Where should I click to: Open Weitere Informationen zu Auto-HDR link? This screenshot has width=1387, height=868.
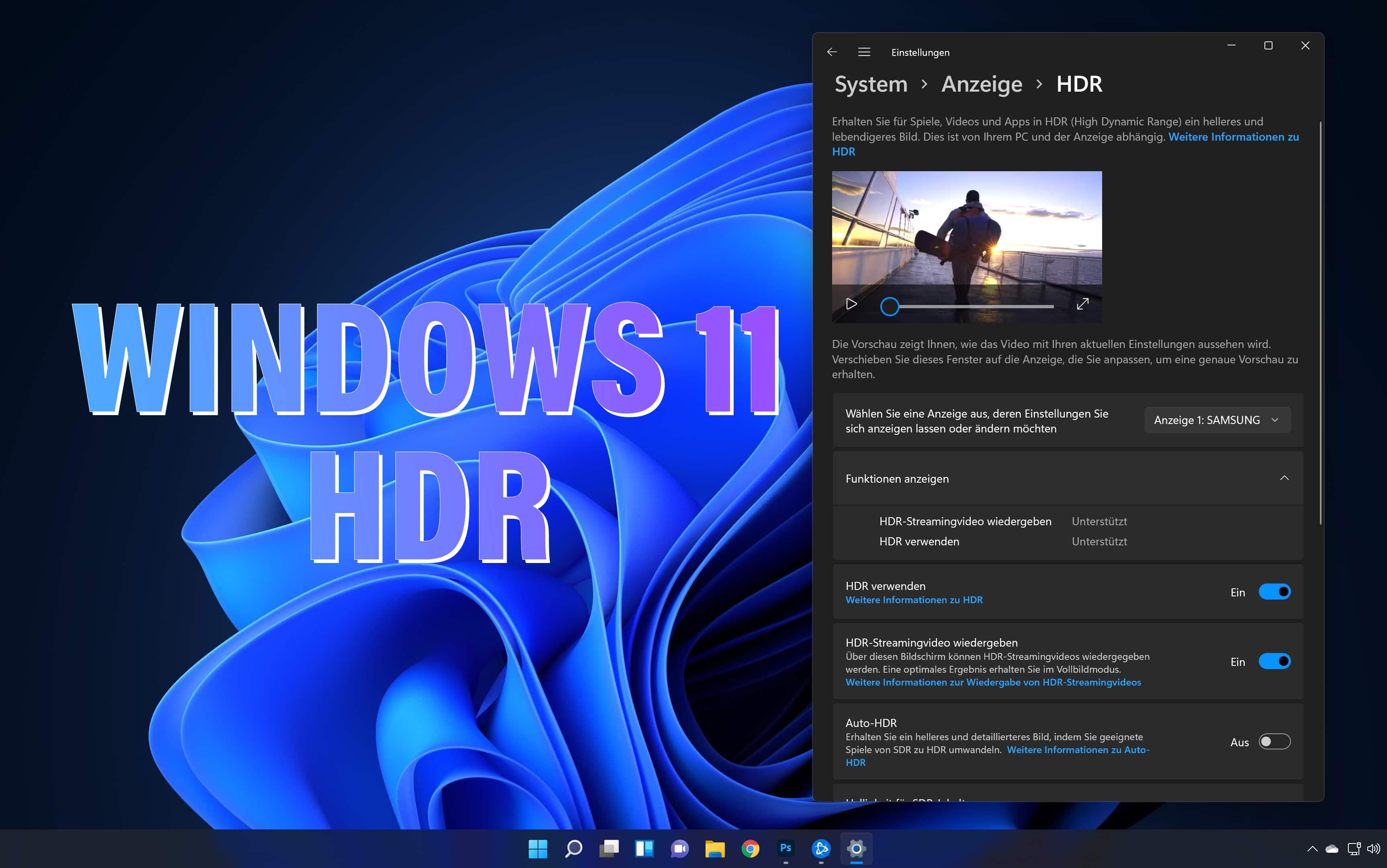[1078, 750]
